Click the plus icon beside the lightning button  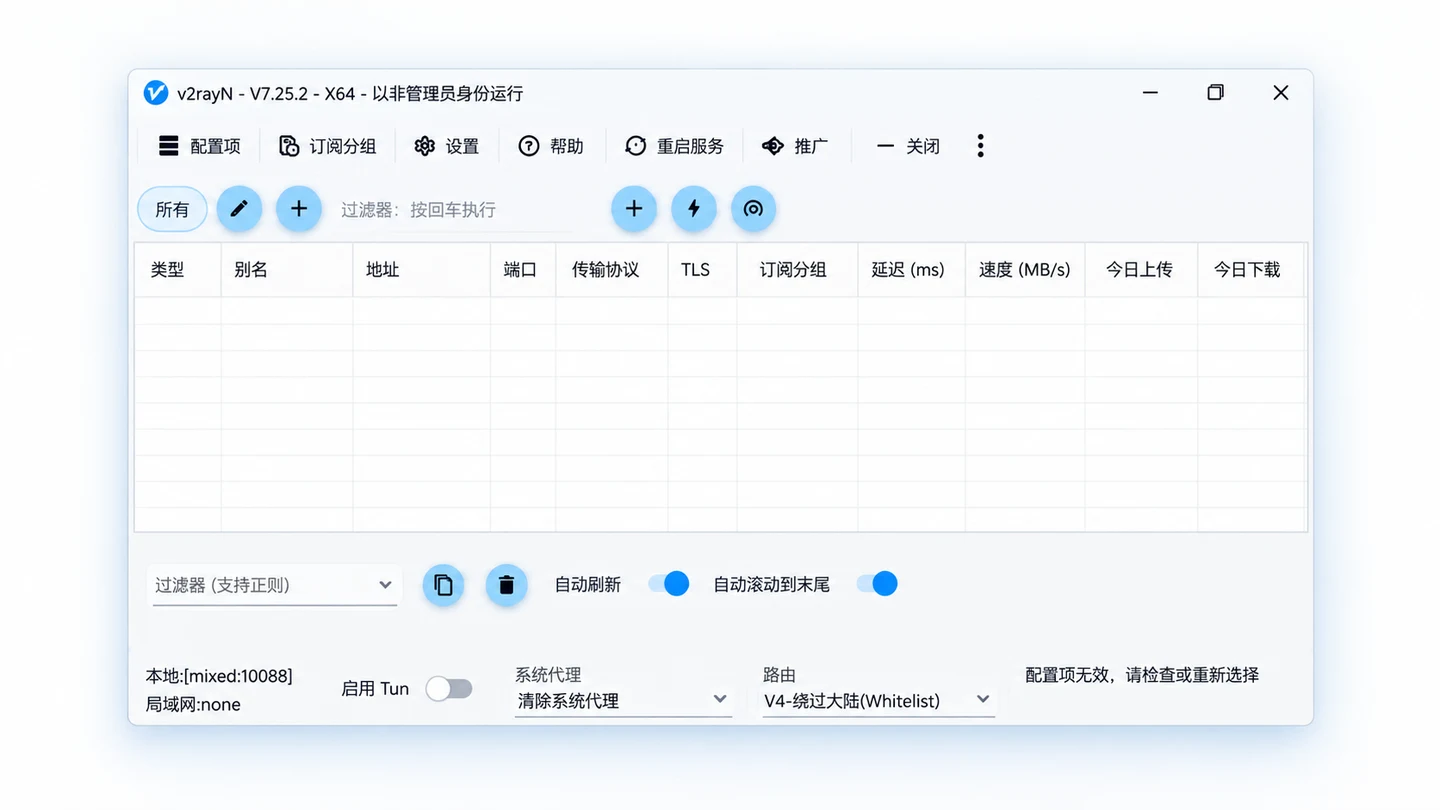[x=634, y=209]
